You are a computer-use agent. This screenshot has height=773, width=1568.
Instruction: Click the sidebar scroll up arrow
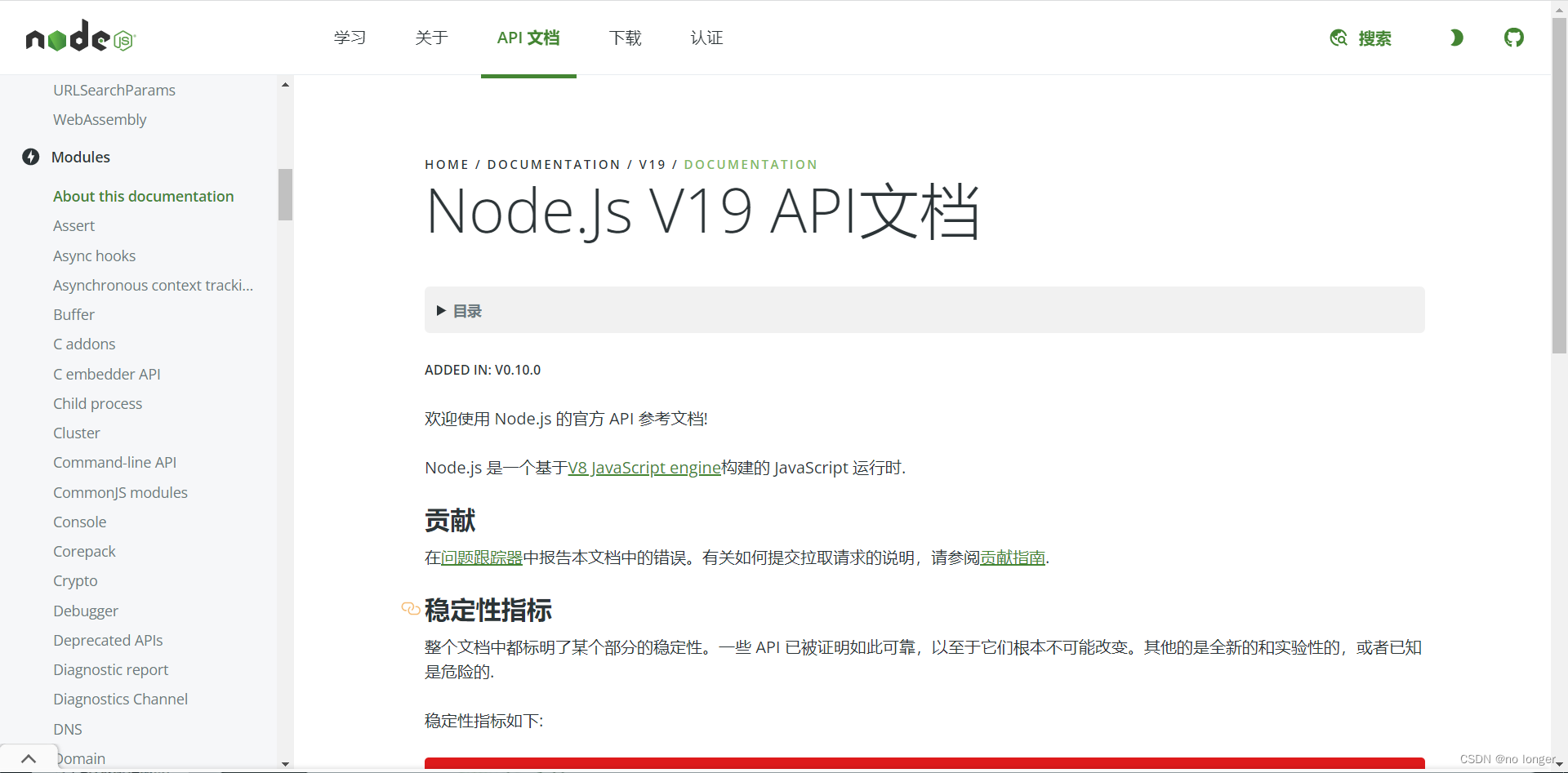click(x=285, y=85)
